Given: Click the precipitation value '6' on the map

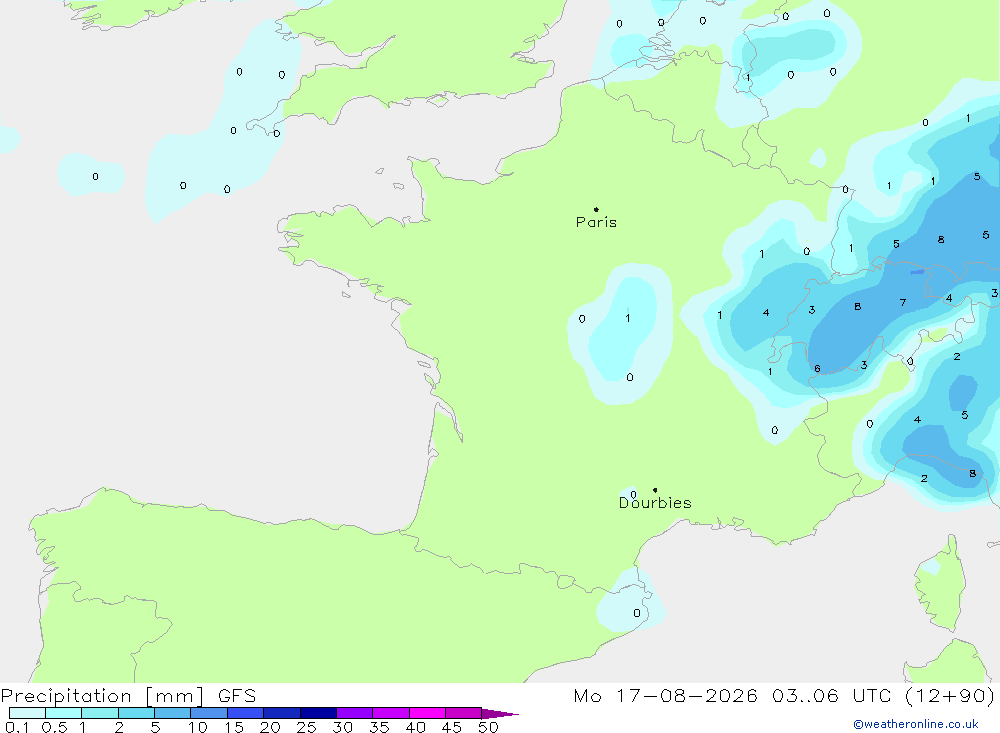Looking at the screenshot, I should point(818,369).
